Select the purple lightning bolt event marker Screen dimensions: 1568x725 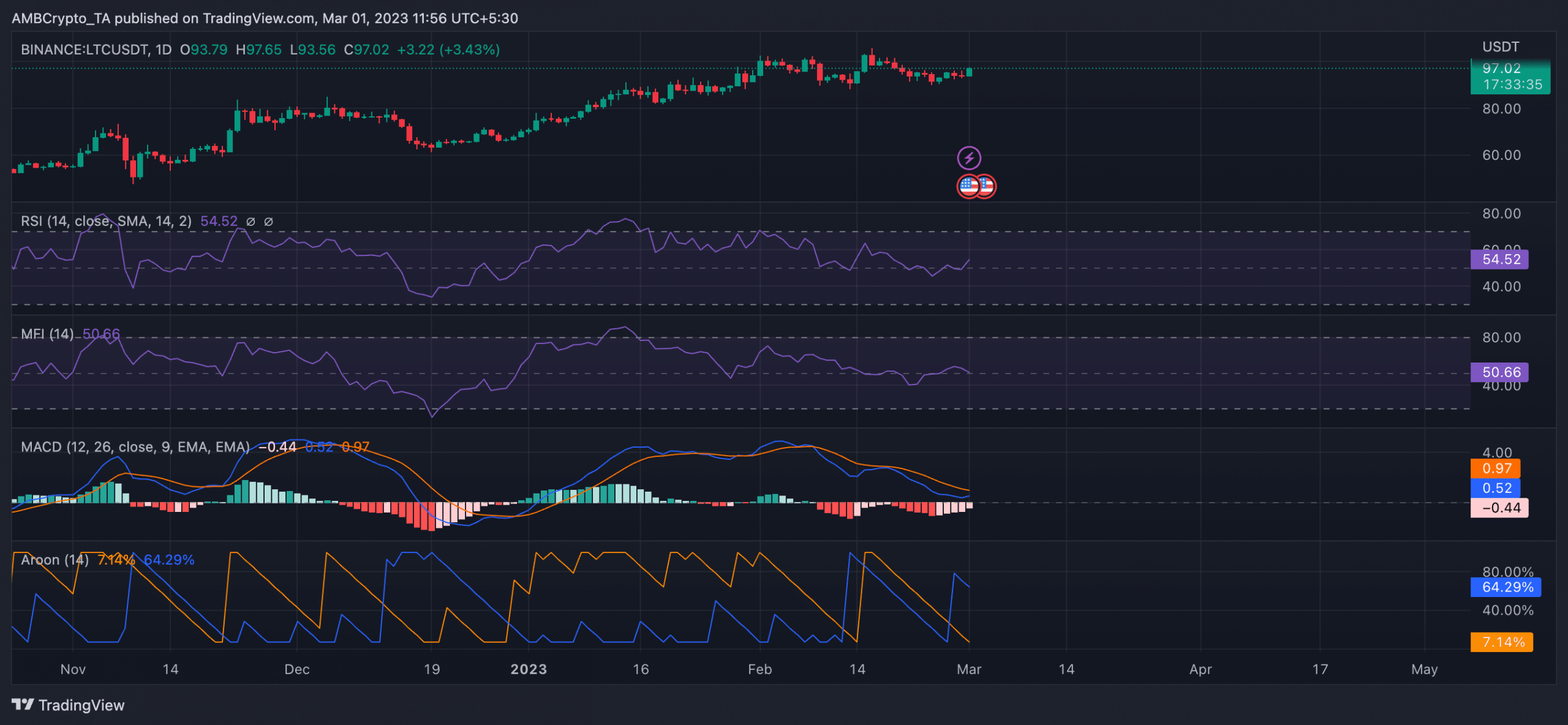coord(968,159)
